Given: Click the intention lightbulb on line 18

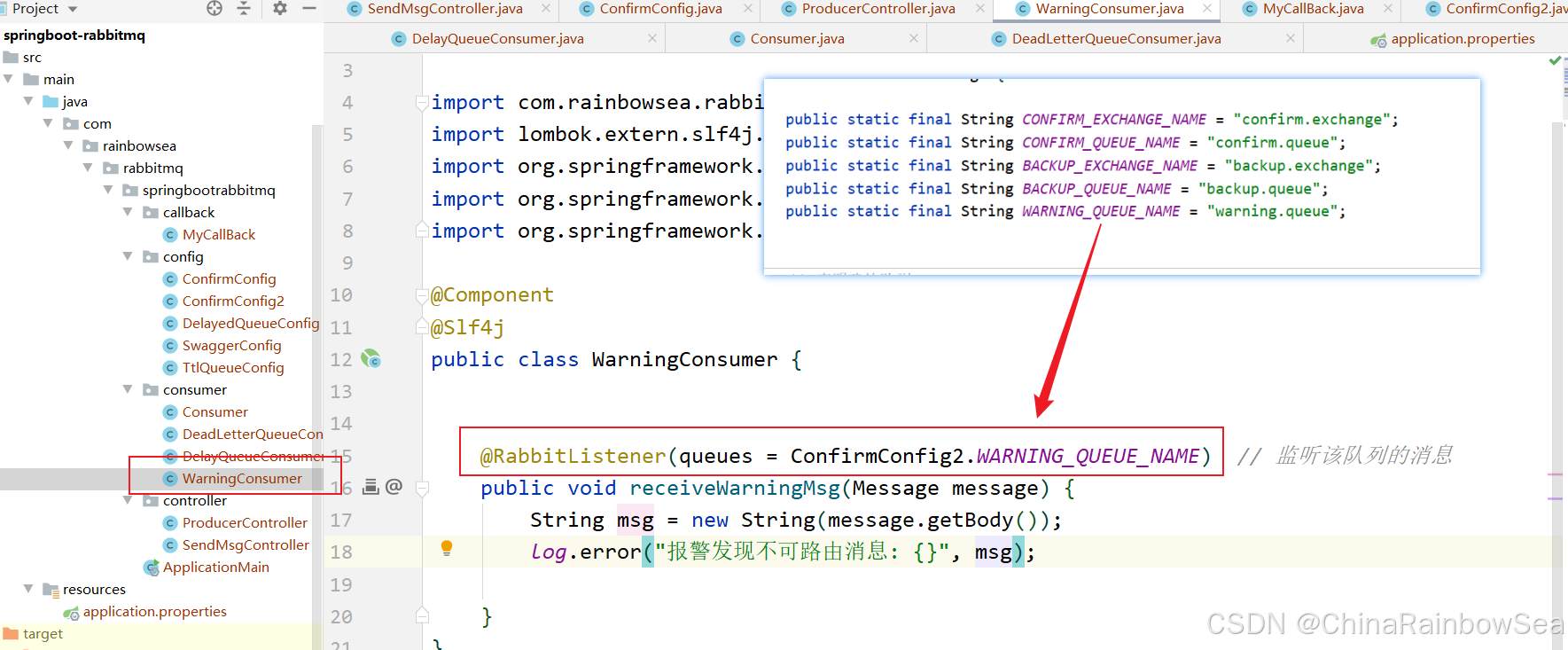Looking at the screenshot, I should coord(447,548).
